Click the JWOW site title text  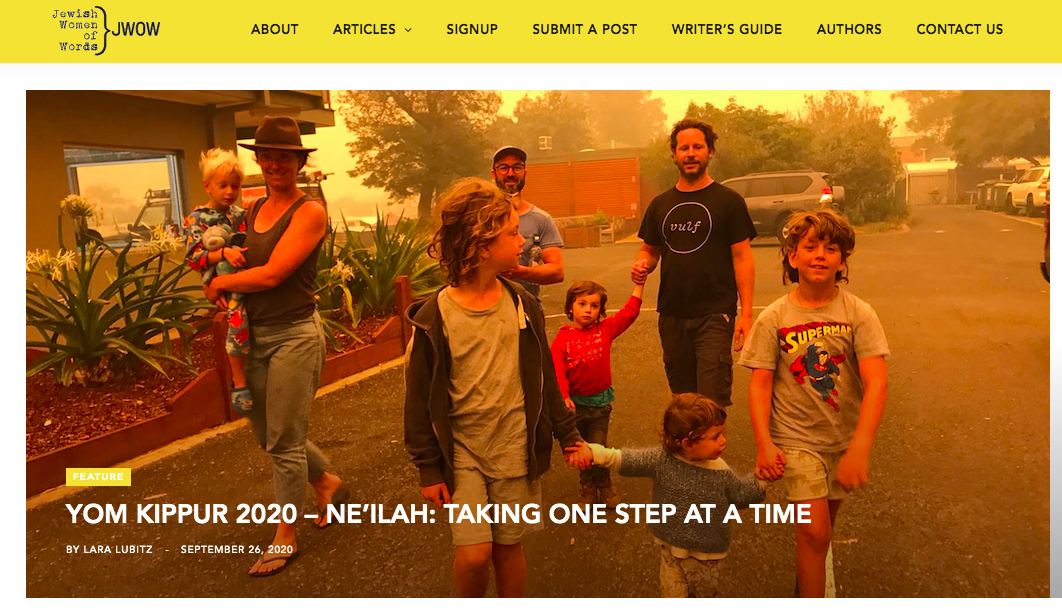tap(136, 29)
